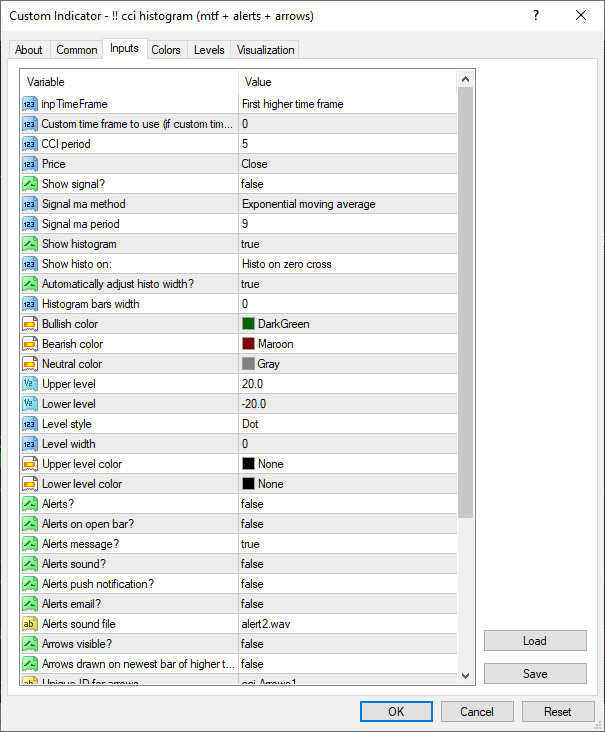605x732 pixels.
Task: Click the double-type icon beside Upper level
Action: pyautogui.click(x=29, y=384)
